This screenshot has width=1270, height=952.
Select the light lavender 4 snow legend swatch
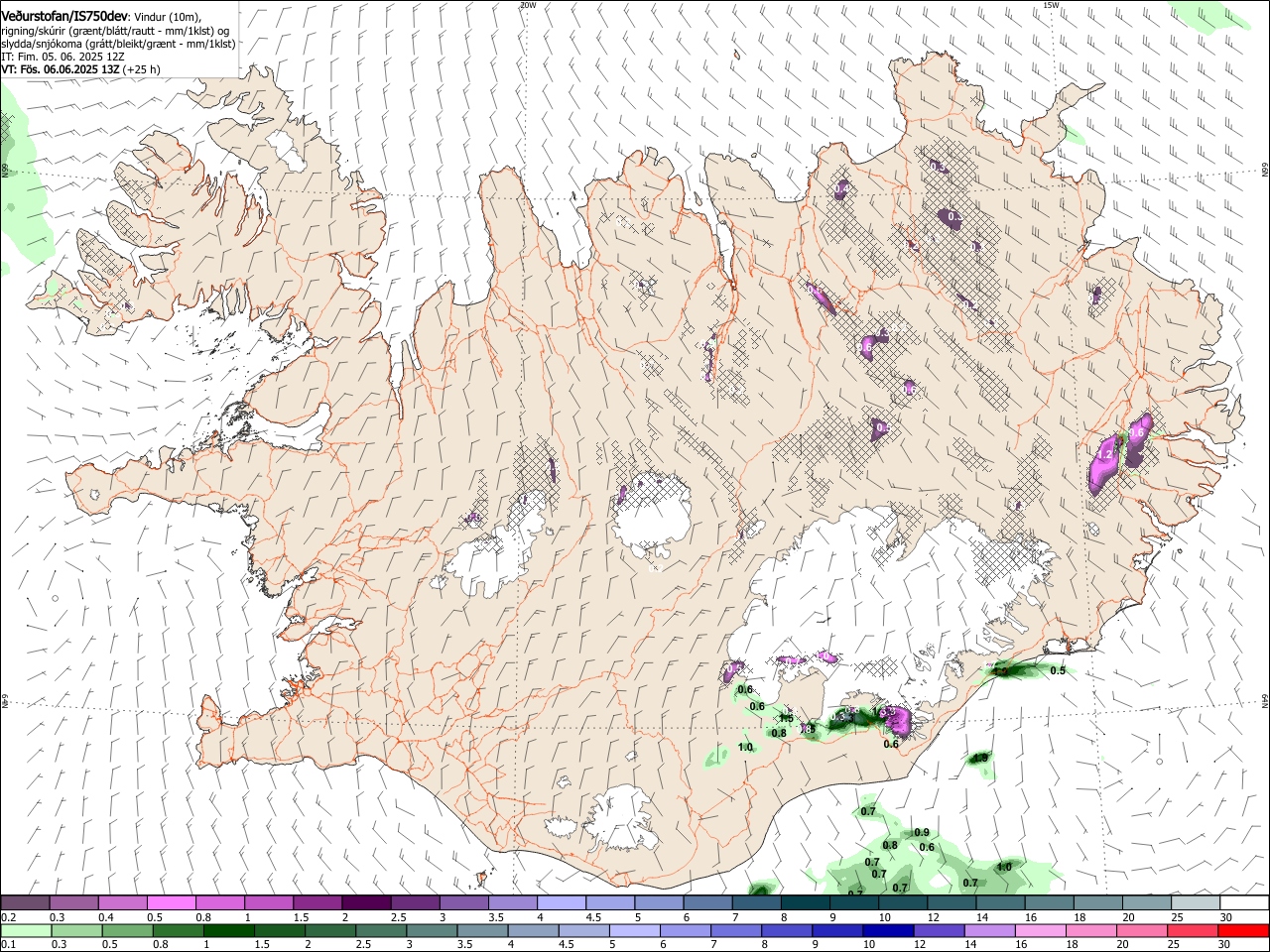coord(562,902)
